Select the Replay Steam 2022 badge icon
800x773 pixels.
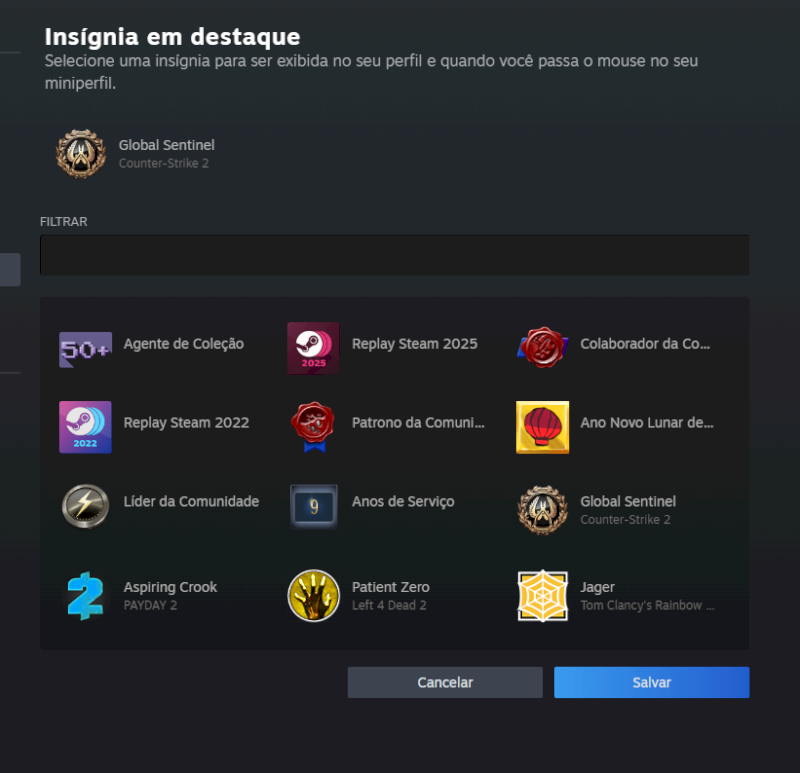[x=85, y=427]
